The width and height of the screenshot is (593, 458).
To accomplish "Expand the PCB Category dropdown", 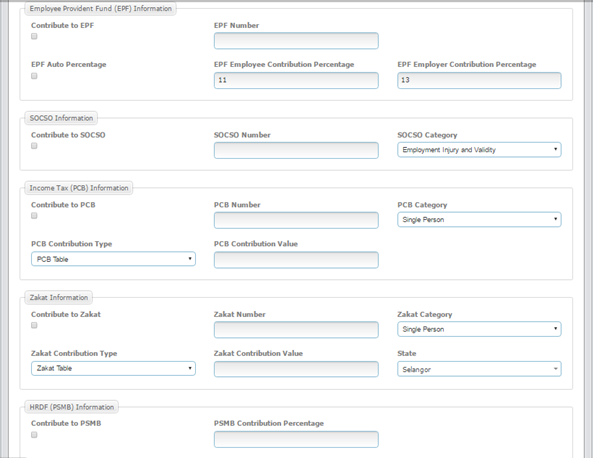I will 479,220.
